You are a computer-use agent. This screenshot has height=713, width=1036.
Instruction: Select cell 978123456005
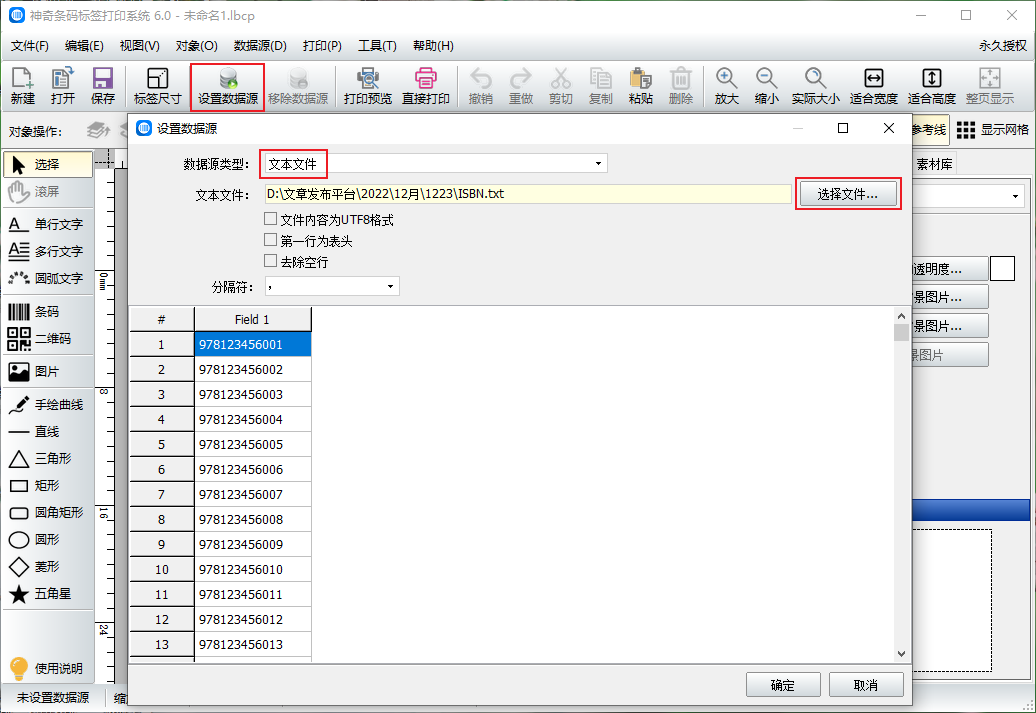(252, 444)
